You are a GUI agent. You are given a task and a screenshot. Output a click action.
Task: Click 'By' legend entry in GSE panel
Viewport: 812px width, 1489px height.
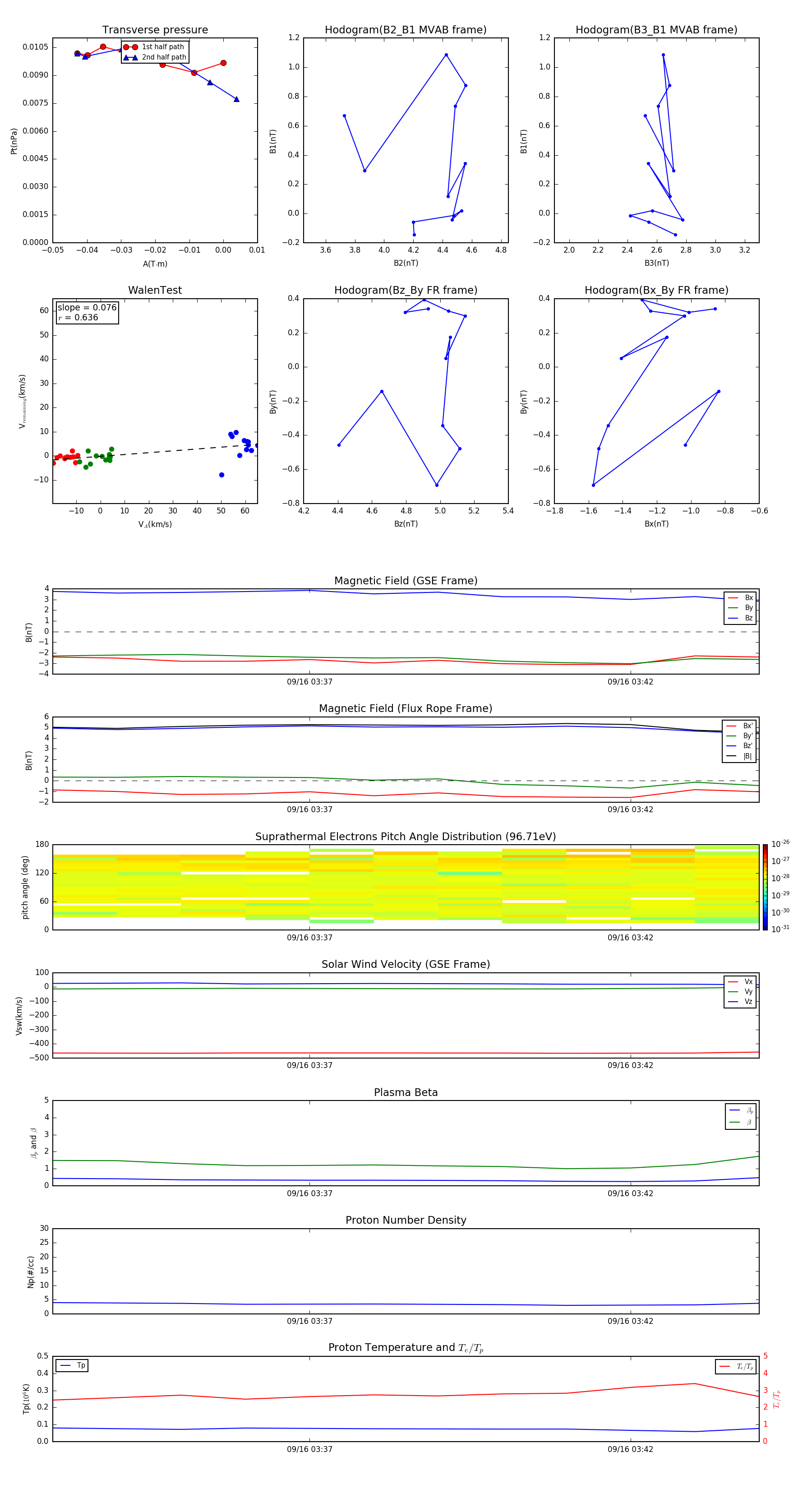pyautogui.click(x=740, y=607)
